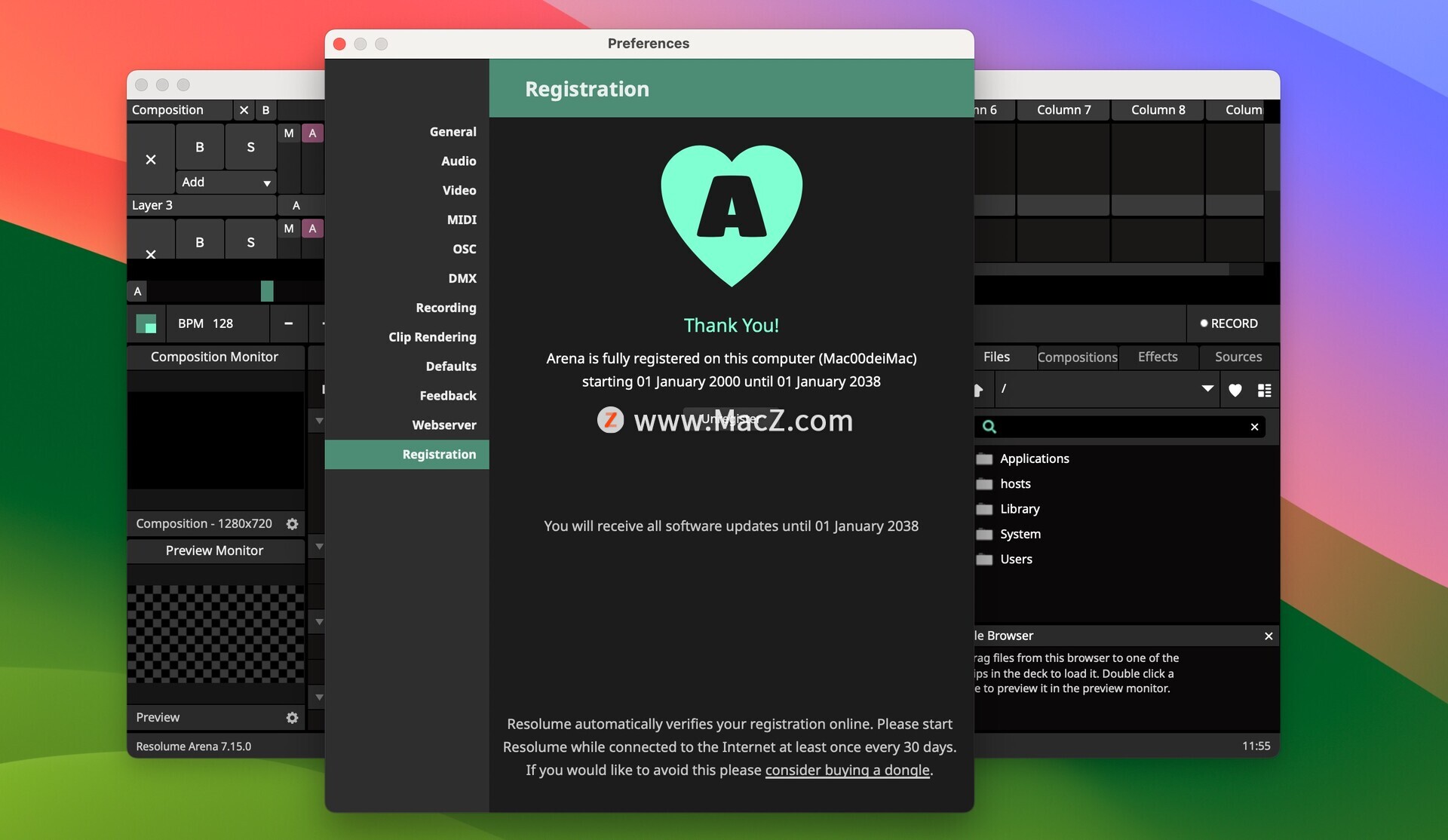Viewport: 1448px width, 840px height.
Task: Open the MIDI preferences section
Action: click(462, 219)
